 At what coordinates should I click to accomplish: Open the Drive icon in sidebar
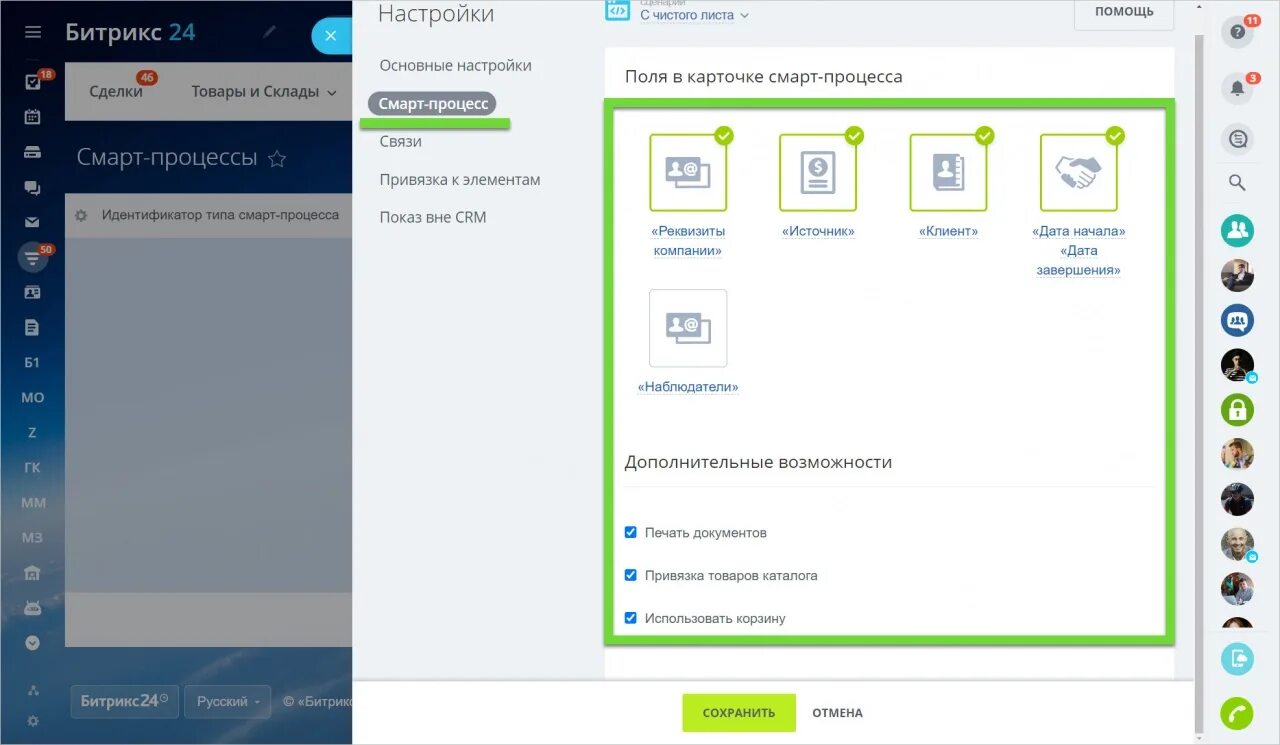pyautogui.click(x=32, y=152)
